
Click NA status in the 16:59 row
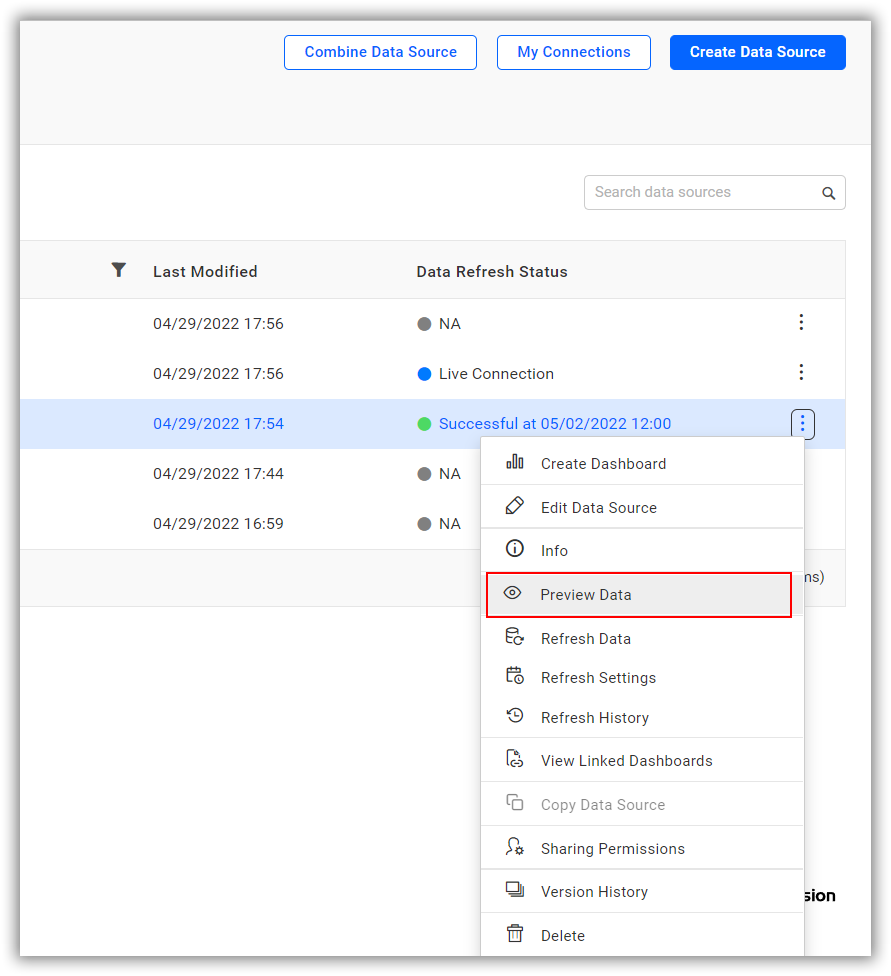[x=450, y=523]
